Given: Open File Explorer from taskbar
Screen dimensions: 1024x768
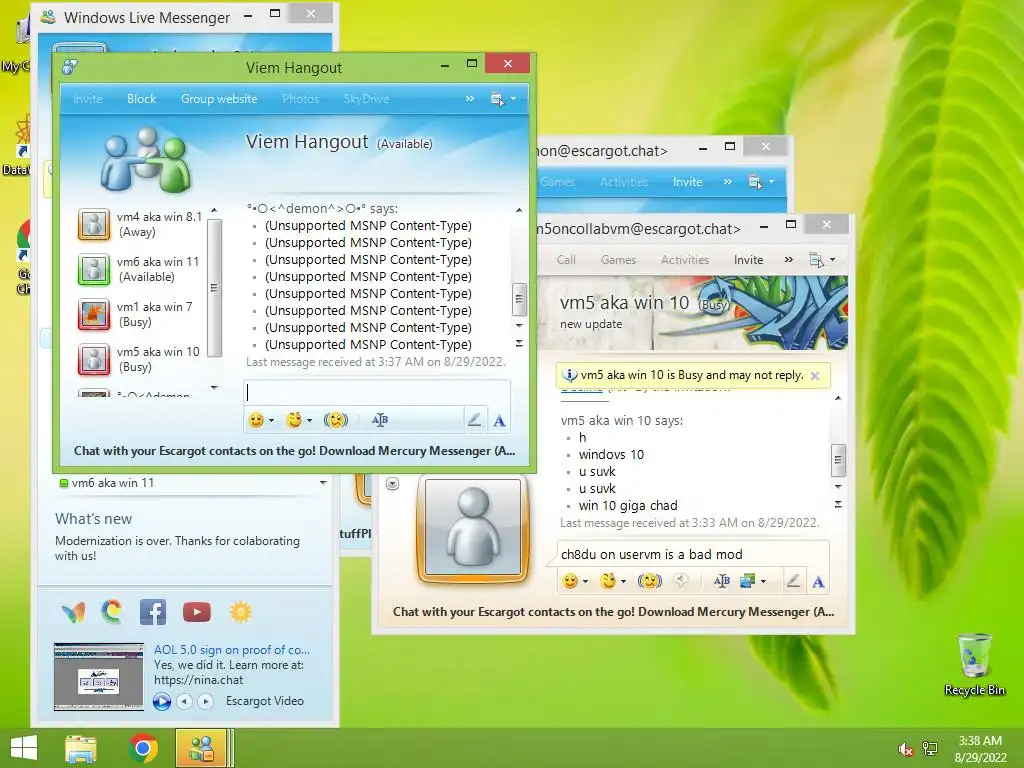Looking at the screenshot, I should (80, 748).
